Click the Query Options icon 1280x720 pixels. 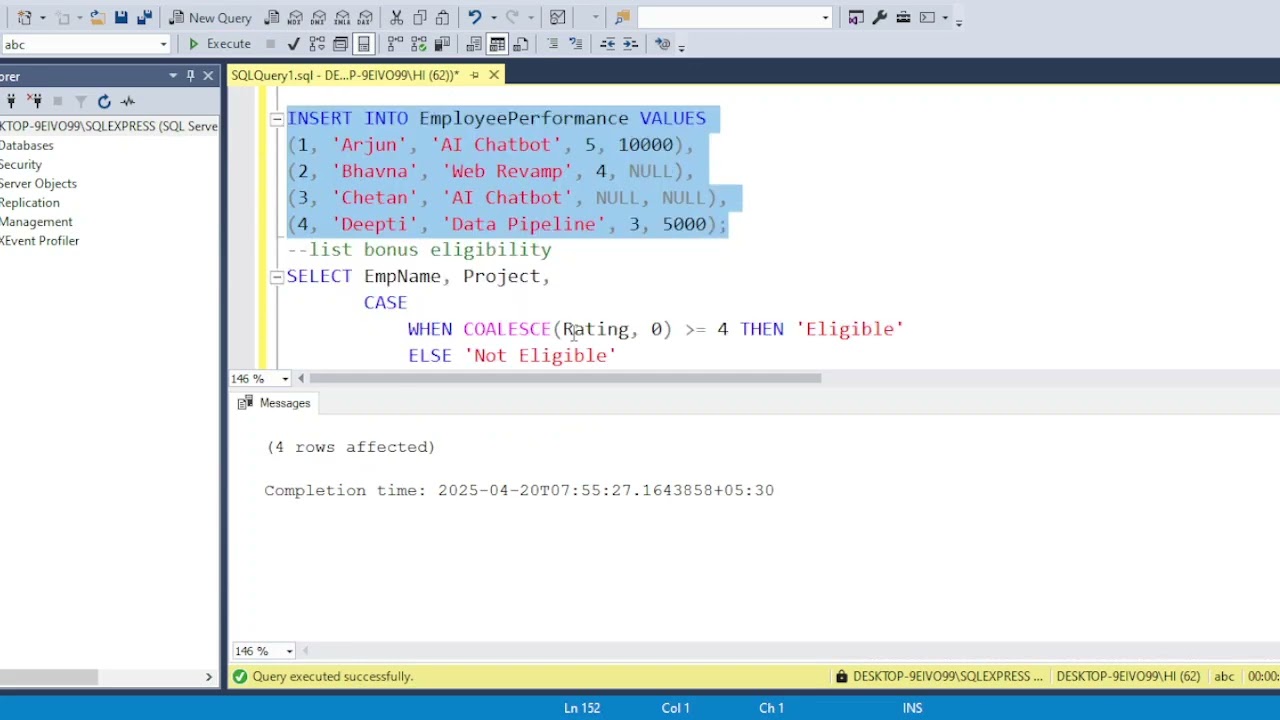340,44
